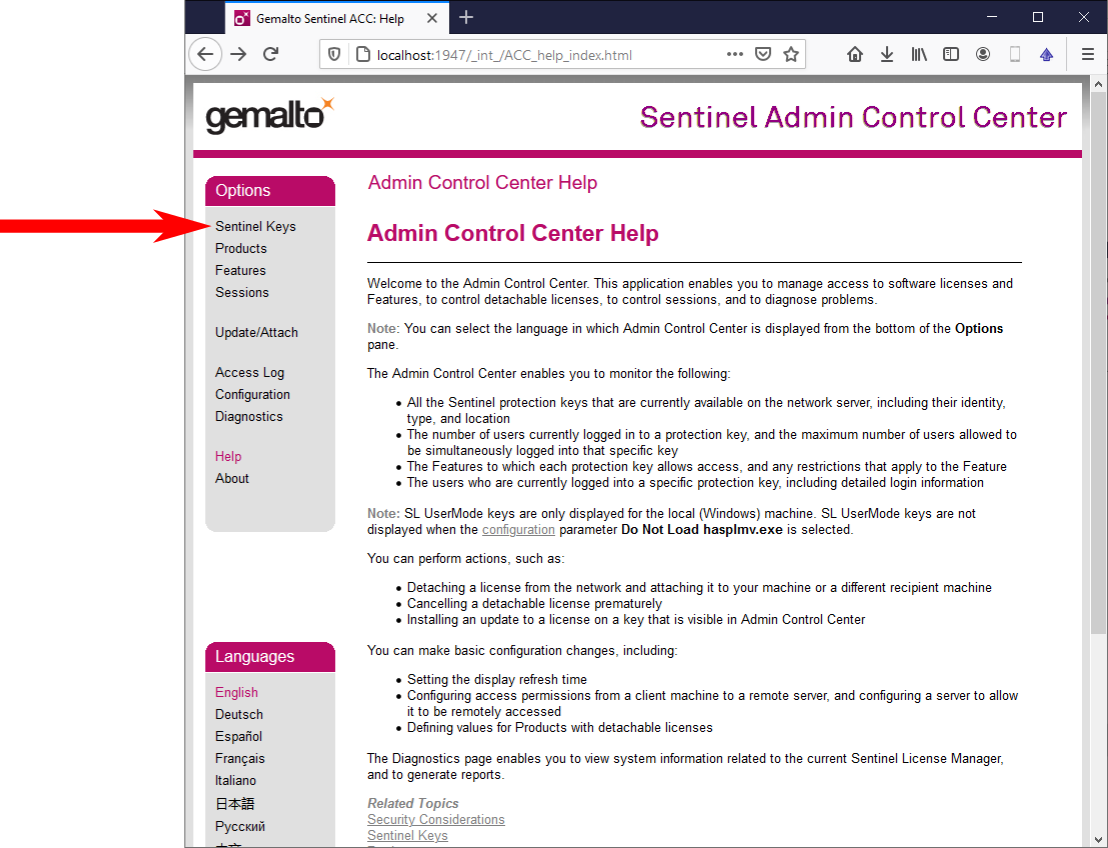The width and height of the screenshot is (1108, 848).
Task: Click the back navigation arrow
Action: click(x=205, y=54)
